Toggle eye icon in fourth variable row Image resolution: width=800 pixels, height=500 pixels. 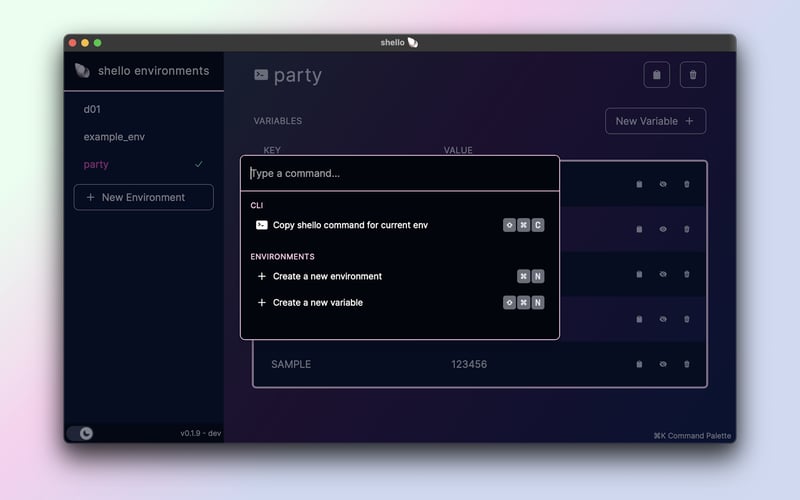coord(663,319)
